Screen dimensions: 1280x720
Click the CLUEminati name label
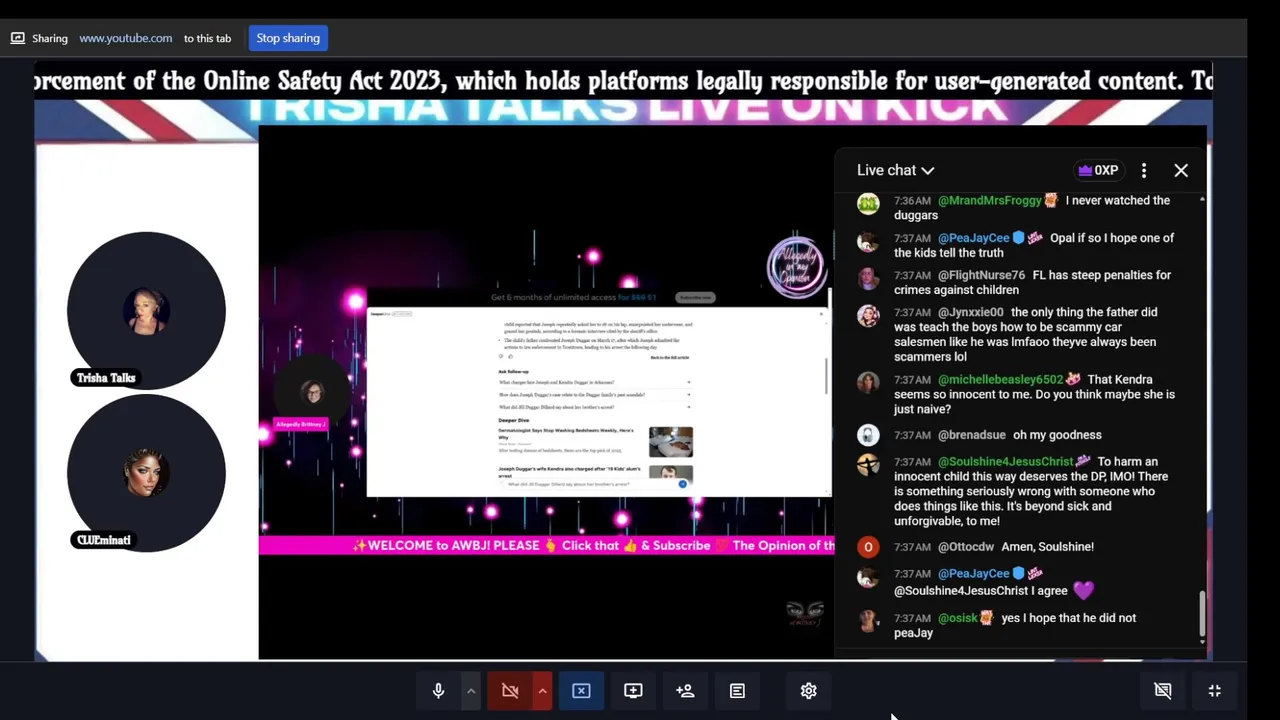[x=104, y=540]
